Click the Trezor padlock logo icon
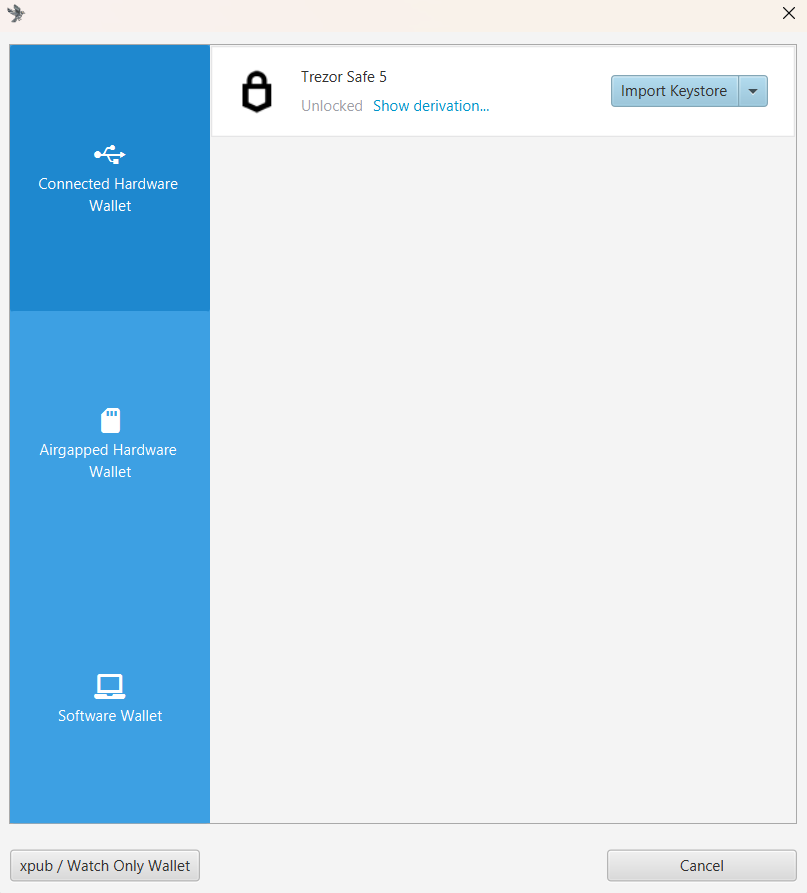The image size is (807, 893). [x=257, y=92]
